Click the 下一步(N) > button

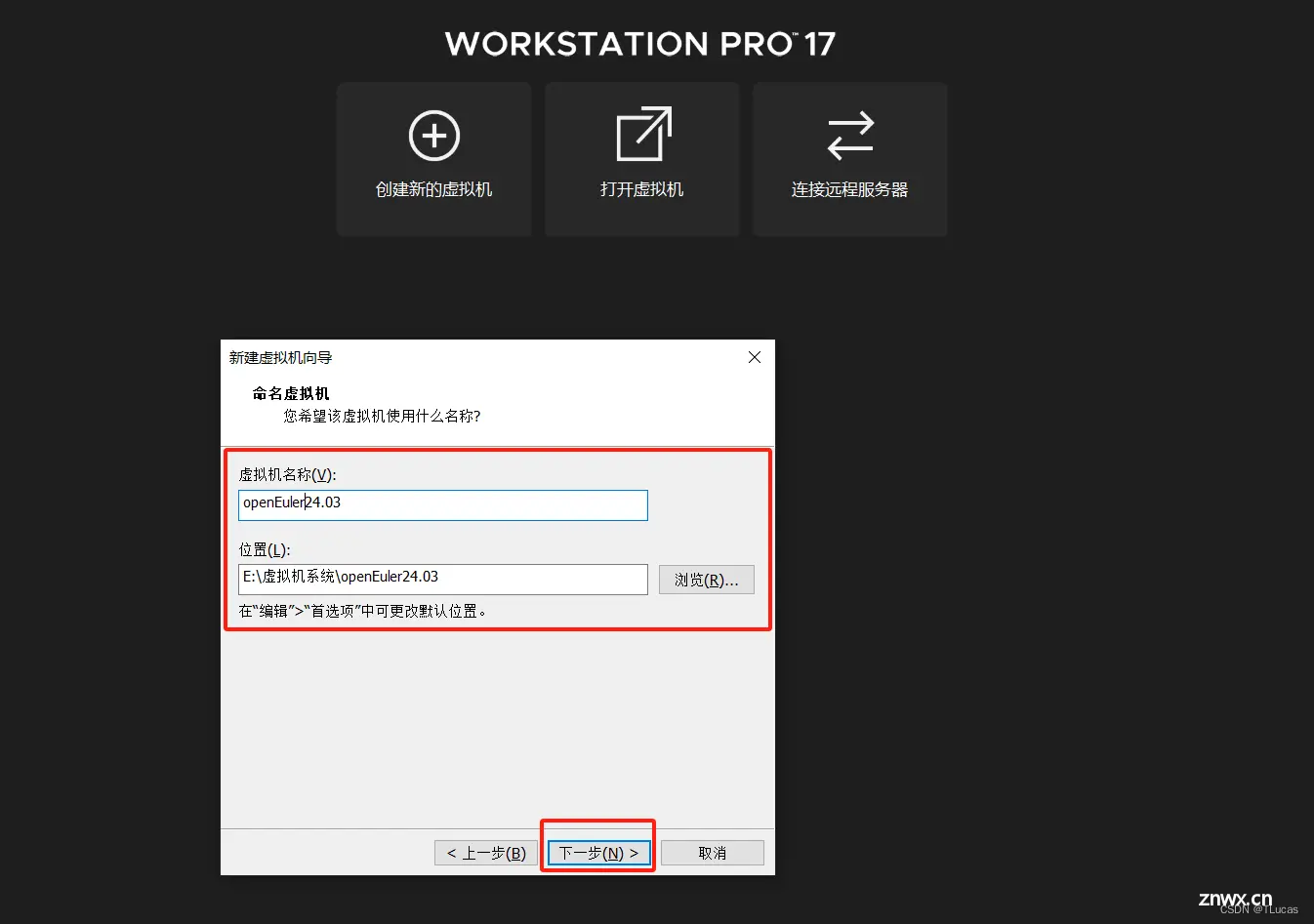pyautogui.click(x=598, y=853)
